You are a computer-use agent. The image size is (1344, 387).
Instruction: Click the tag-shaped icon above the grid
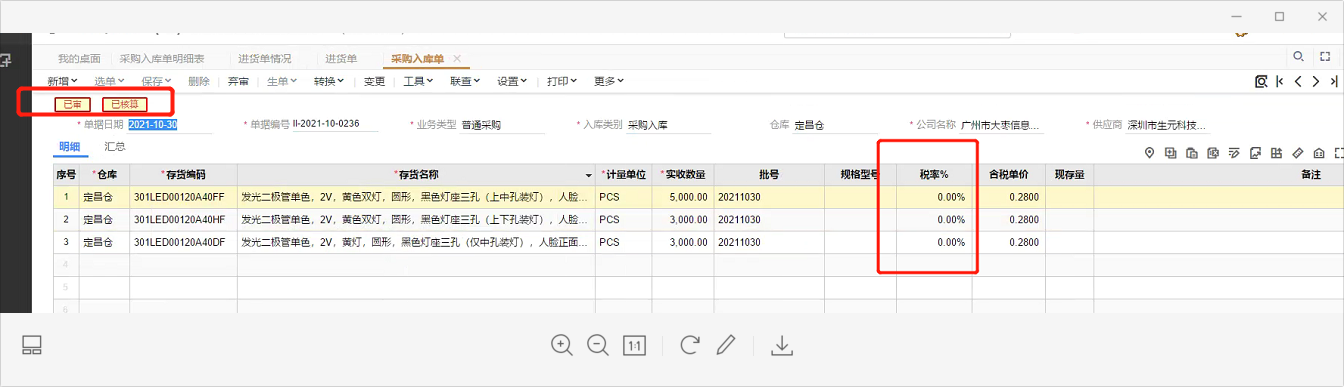pos(1297,153)
